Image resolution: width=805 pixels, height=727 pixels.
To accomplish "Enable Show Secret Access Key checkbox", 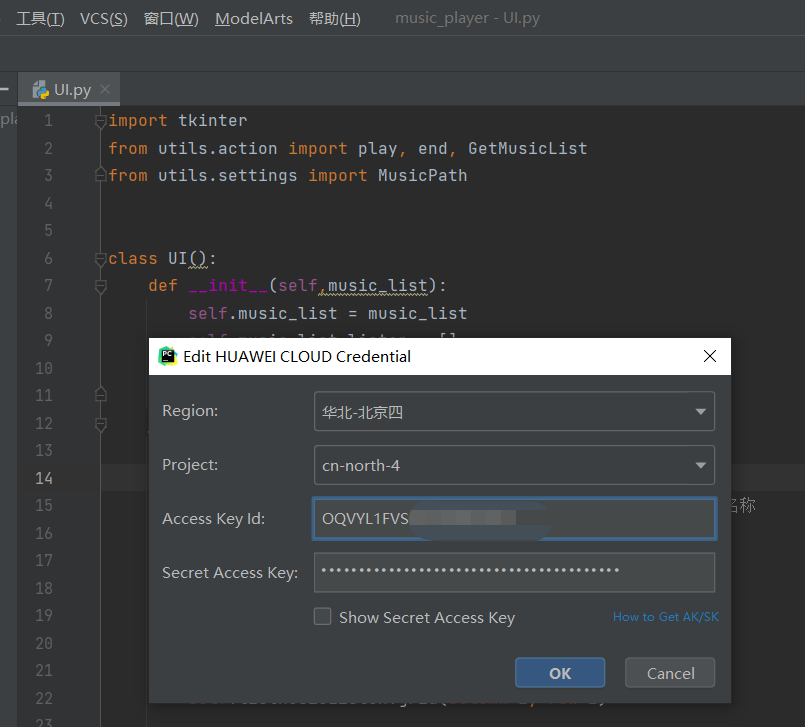I will click(x=322, y=617).
